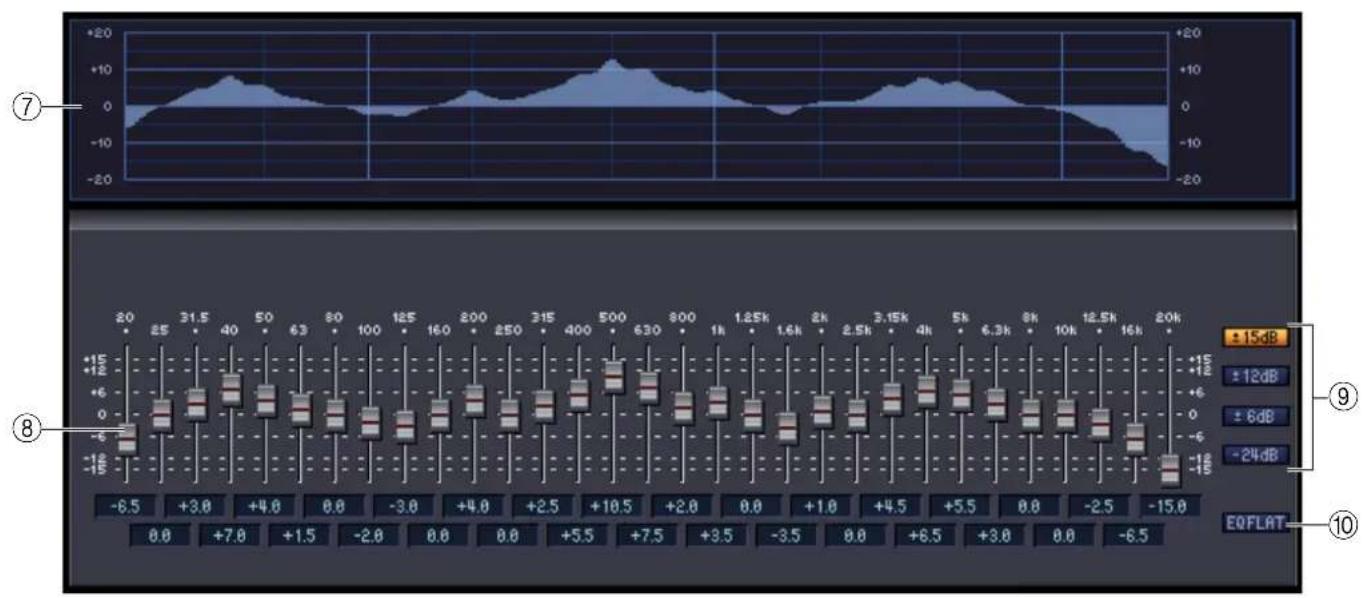1365x598 pixels.
Task: Click the 8k band fader
Action: click(x=1030, y=413)
